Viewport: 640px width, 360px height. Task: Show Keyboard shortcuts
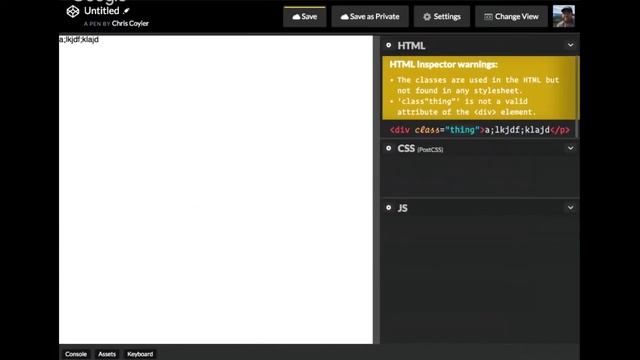140,354
